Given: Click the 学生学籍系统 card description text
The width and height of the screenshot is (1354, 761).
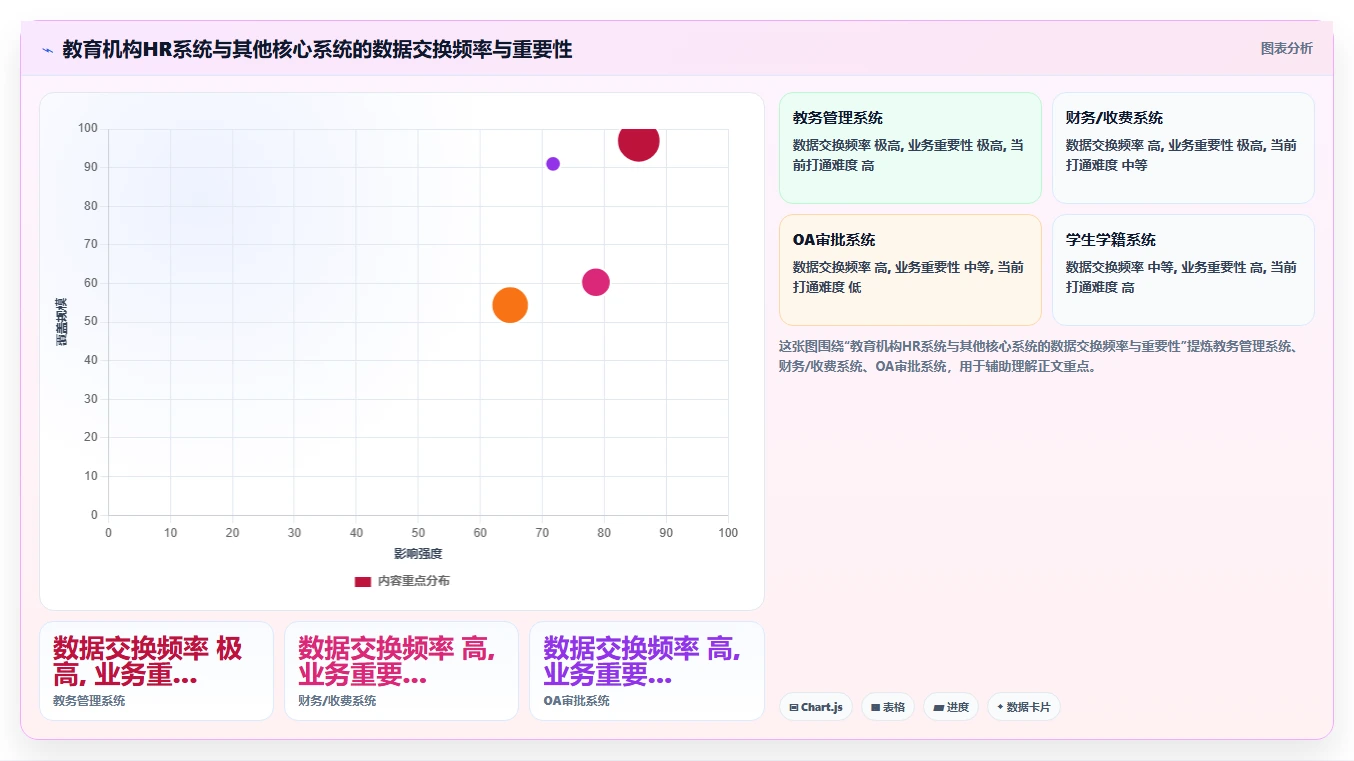Looking at the screenshot, I should pos(1181,277).
